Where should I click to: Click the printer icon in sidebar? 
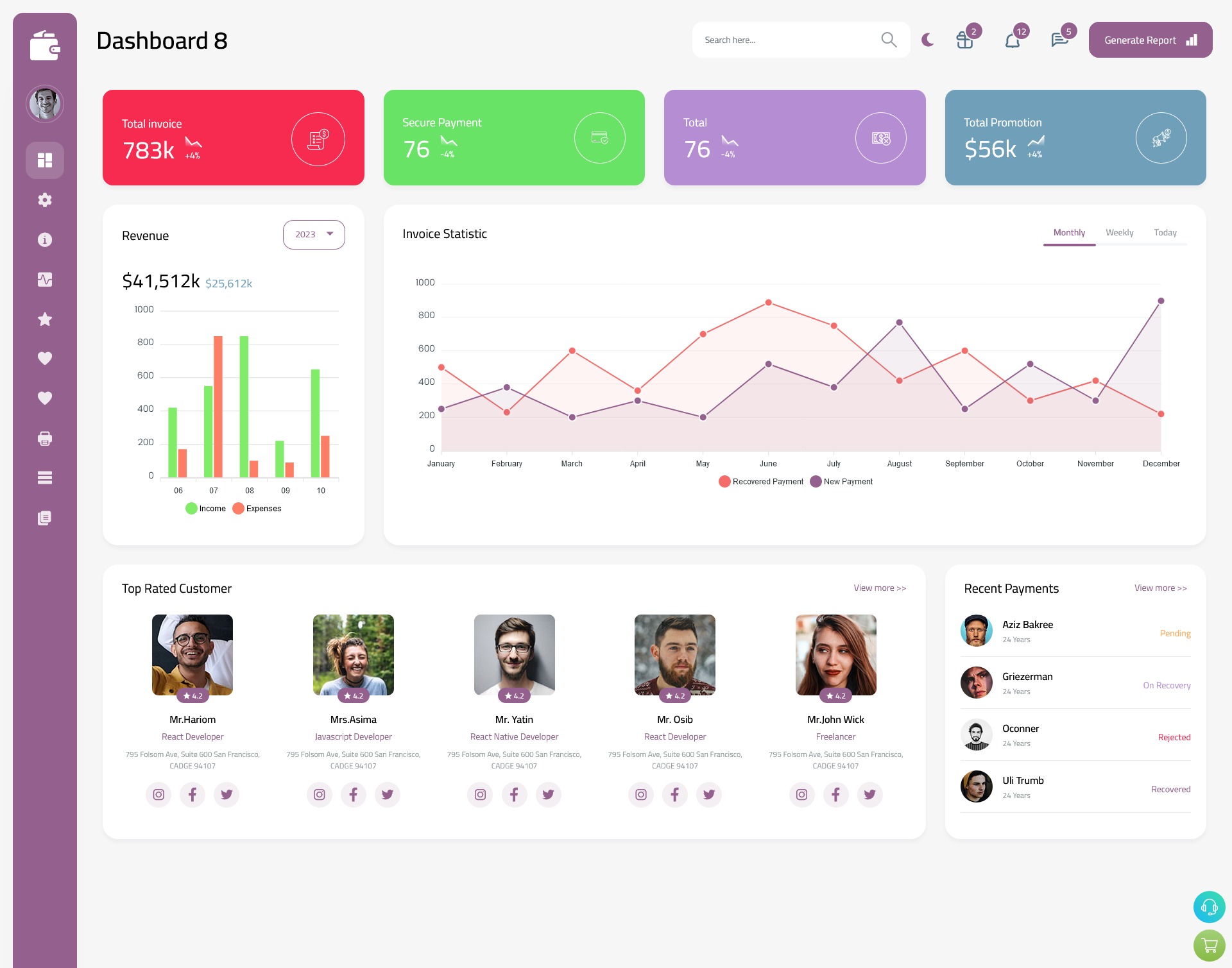pos(44,437)
